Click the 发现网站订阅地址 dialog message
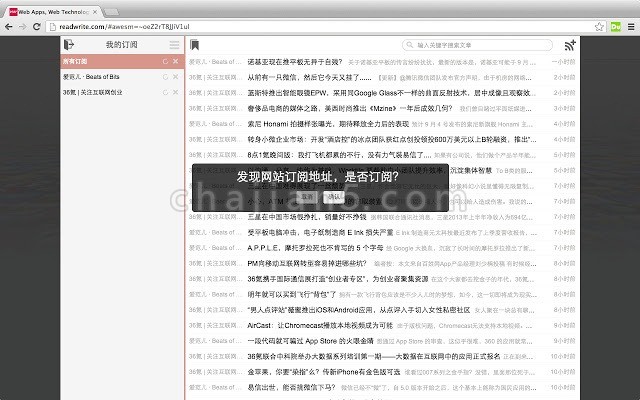The width and height of the screenshot is (640, 400). [x=318, y=177]
